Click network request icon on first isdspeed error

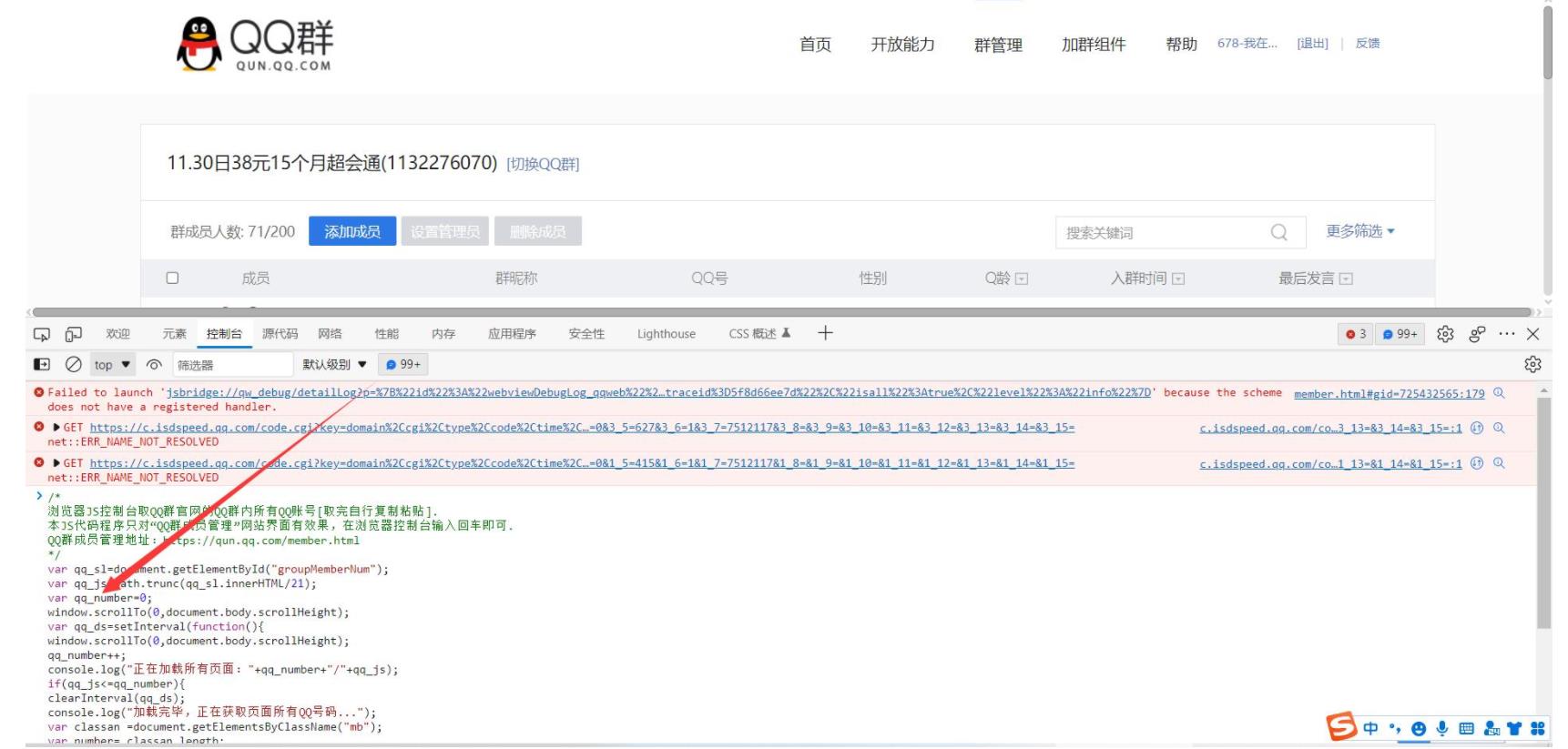click(1477, 427)
